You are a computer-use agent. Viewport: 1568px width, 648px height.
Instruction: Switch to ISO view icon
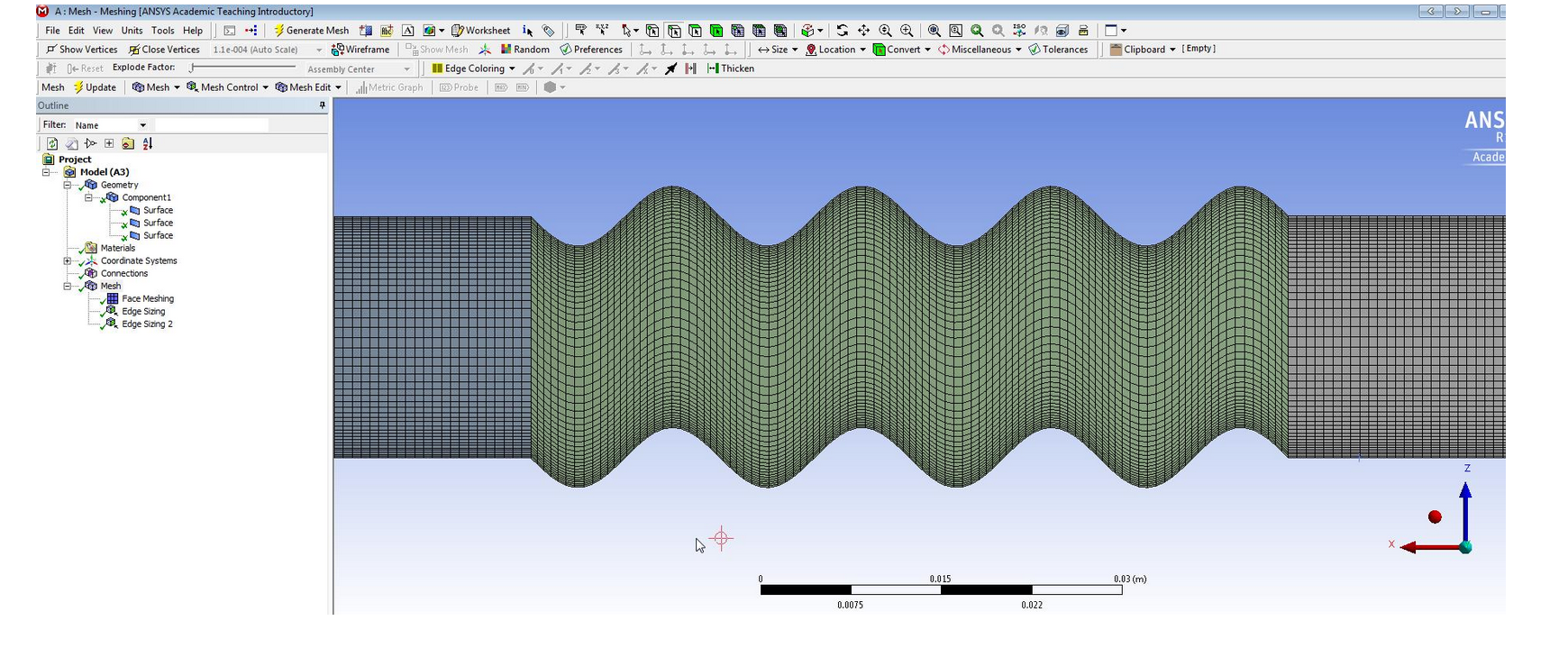[1019, 31]
